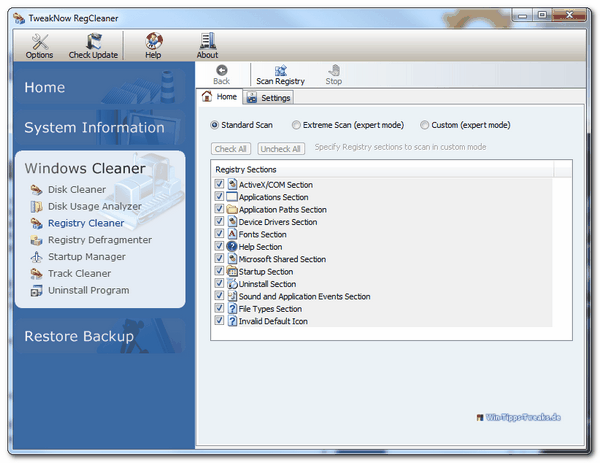Click the Microsoft Shared Section icon
The width and height of the screenshot is (600, 463).
(x=232, y=259)
